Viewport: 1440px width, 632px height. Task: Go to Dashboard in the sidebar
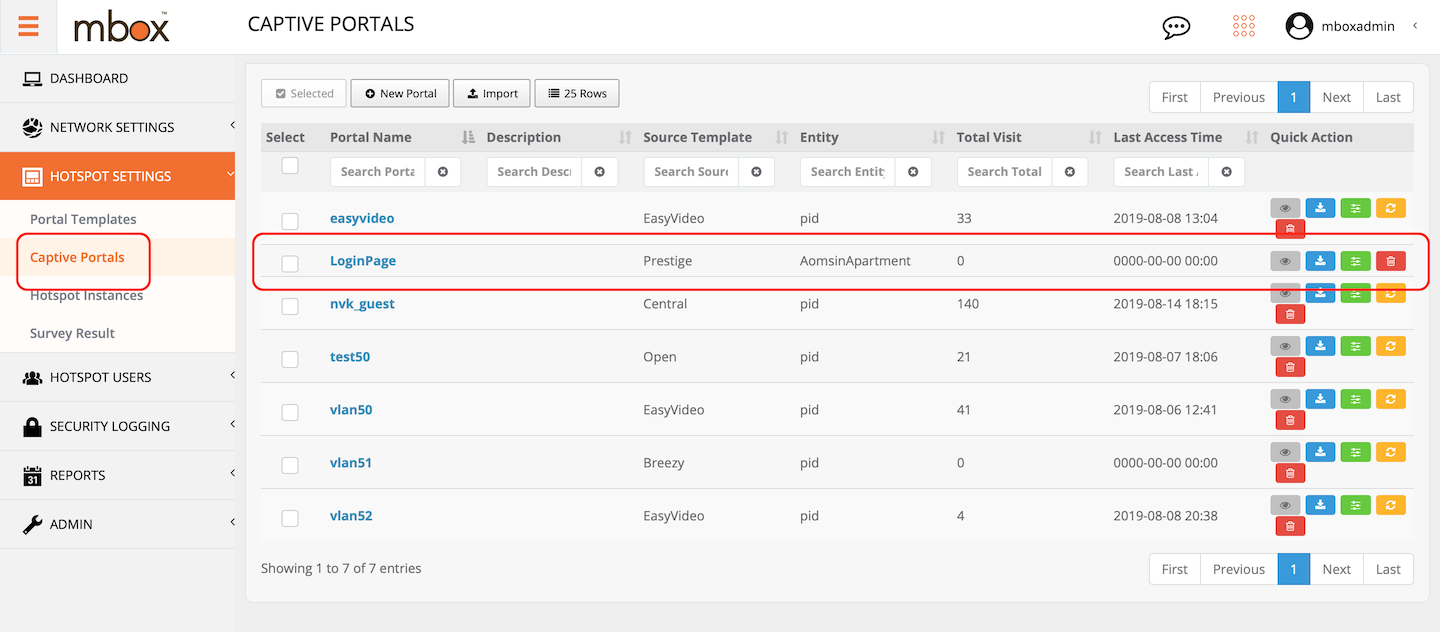pos(118,78)
